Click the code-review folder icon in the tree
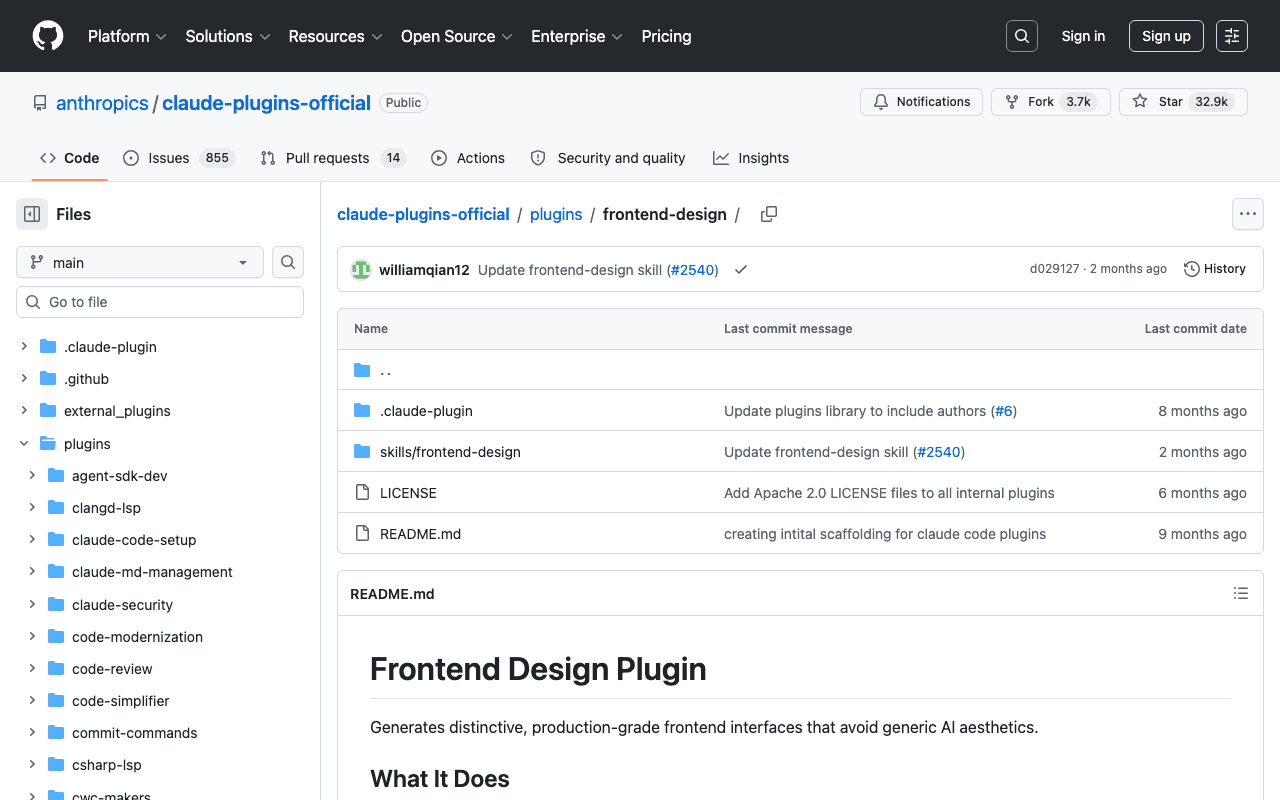This screenshot has height=800, width=1280. (x=56, y=668)
